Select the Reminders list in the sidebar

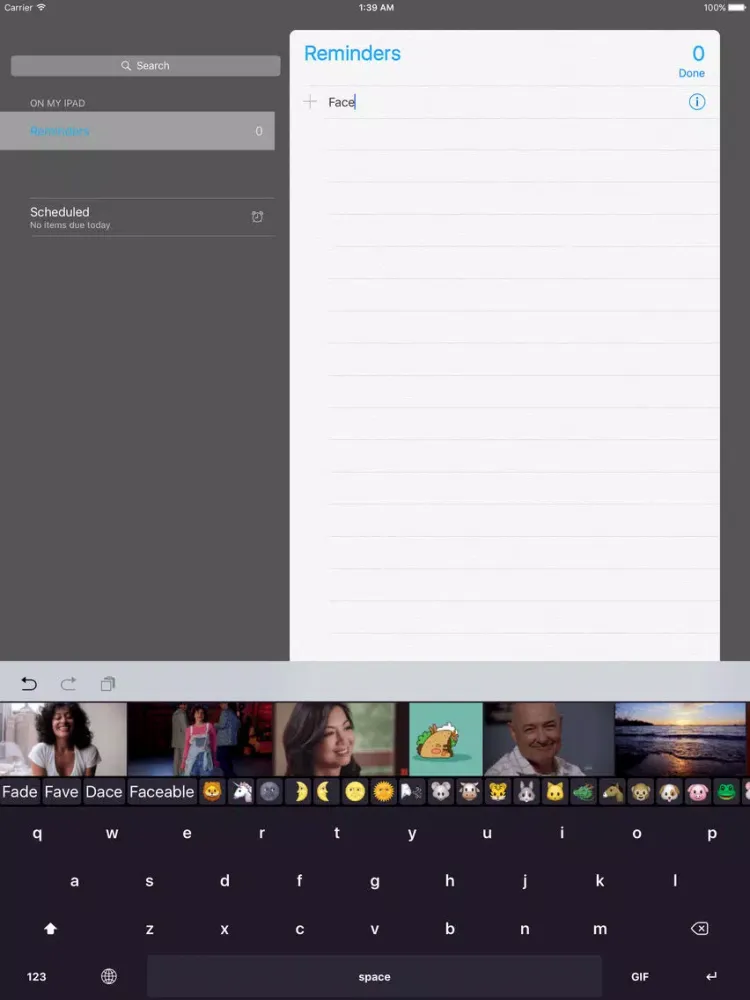137,131
